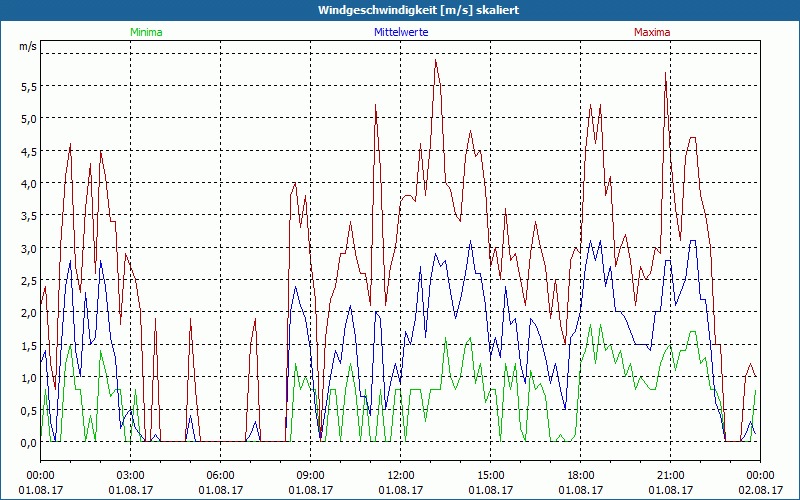Click the red Maxima peak just before 21:00
Screen dimensions: 800x500
click(665, 73)
